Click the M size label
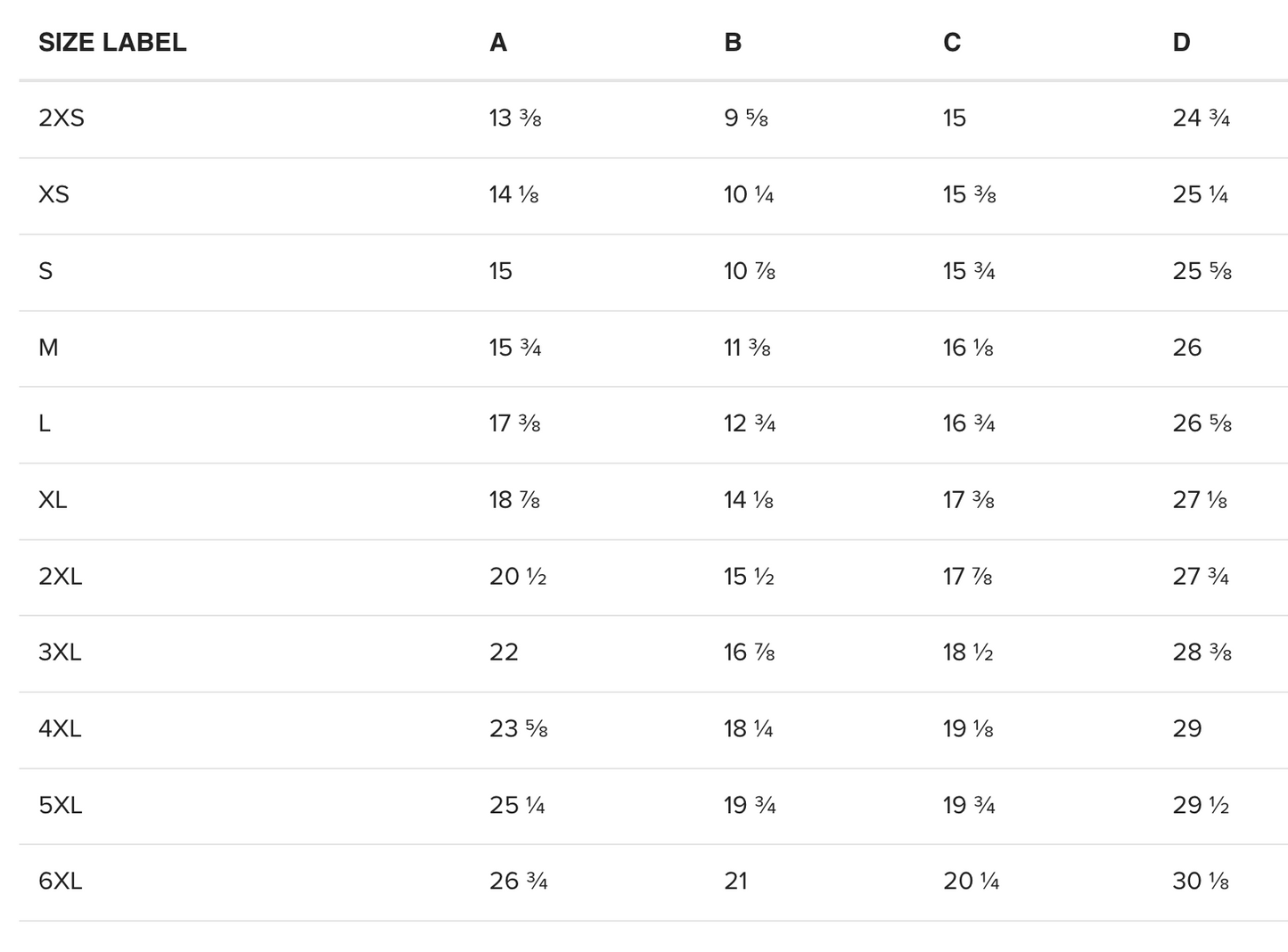Image resolution: width=1288 pixels, height=952 pixels. click(48, 348)
